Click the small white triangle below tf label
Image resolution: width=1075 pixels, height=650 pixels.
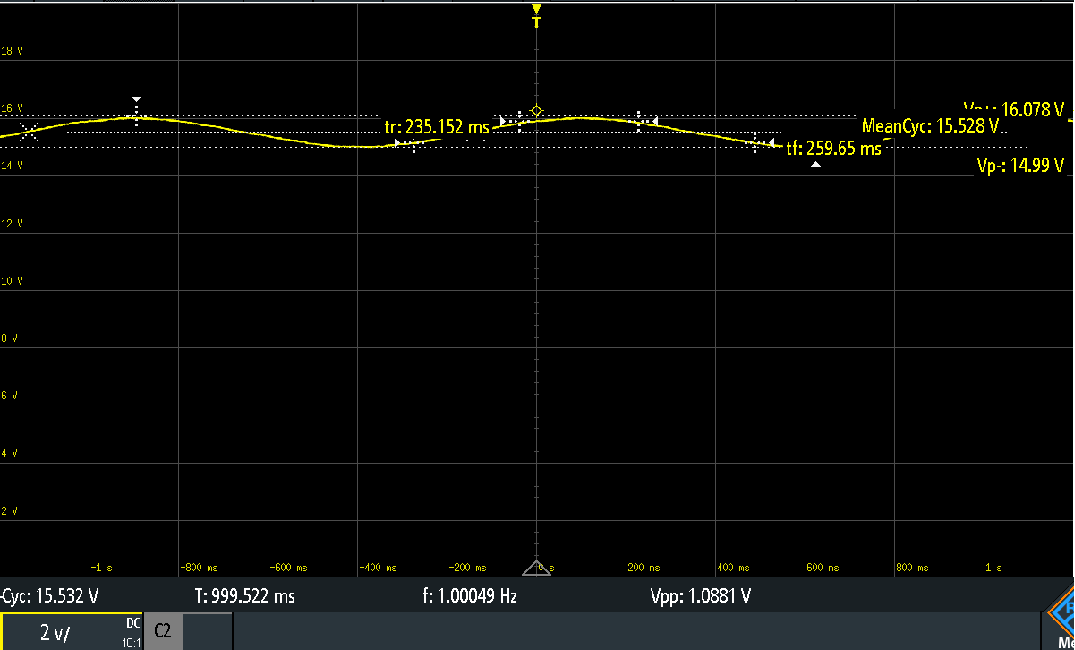click(x=816, y=165)
